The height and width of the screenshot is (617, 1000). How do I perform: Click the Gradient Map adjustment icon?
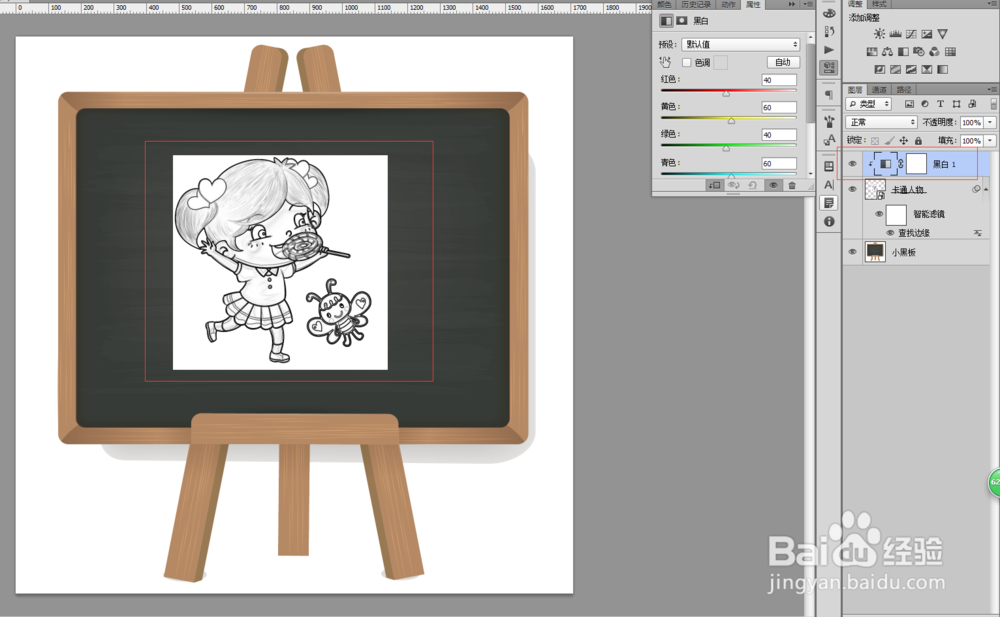click(942, 70)
